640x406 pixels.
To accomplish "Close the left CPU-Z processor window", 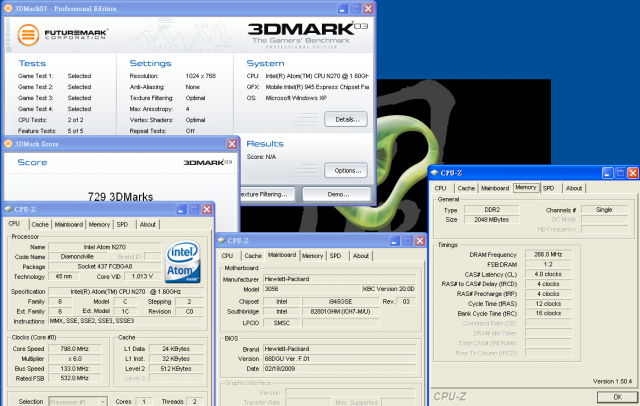I will point(207,209).
